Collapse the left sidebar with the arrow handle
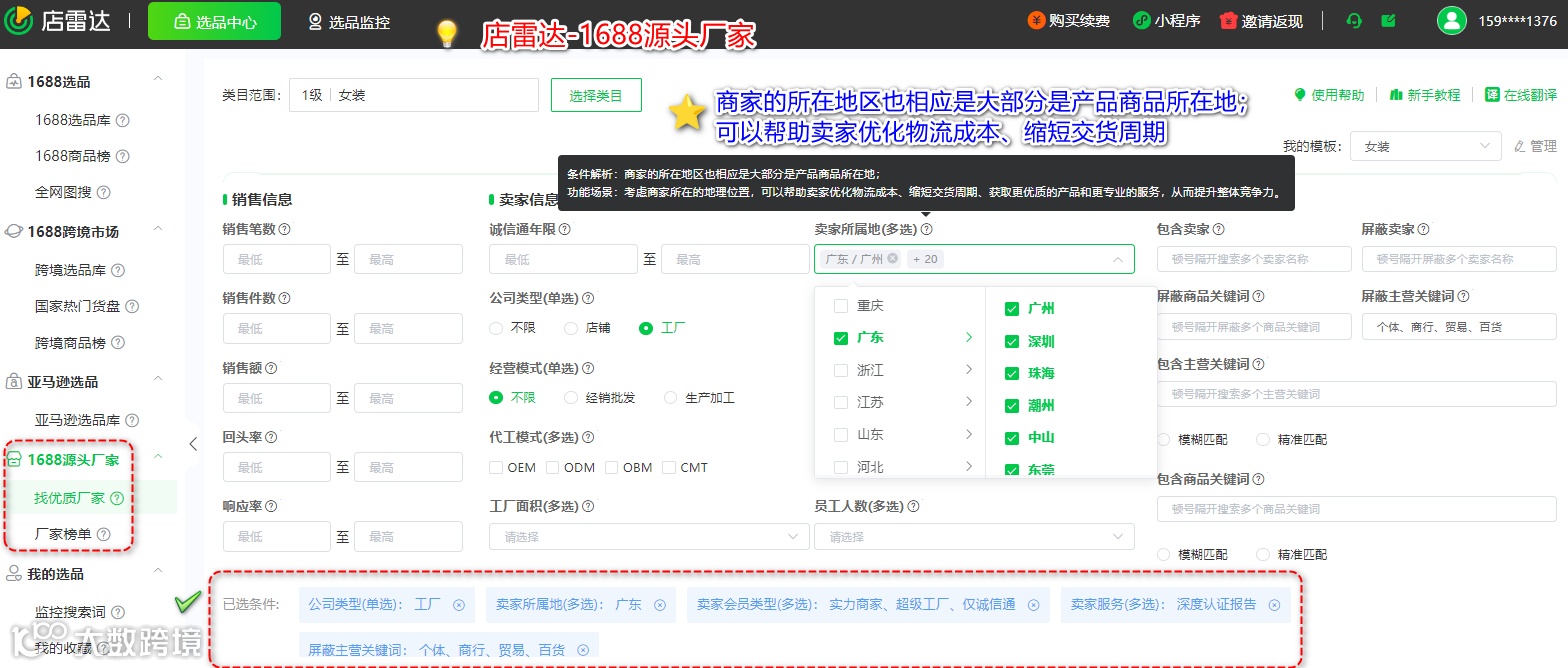 coord(193,444)
